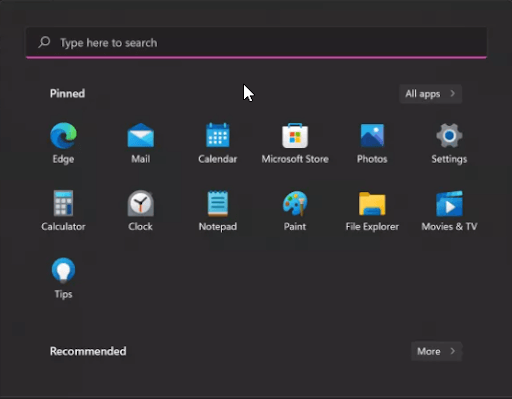The image size is (512, 399).
Task: Launch Movies & TV
Action: tap(449, 211)
